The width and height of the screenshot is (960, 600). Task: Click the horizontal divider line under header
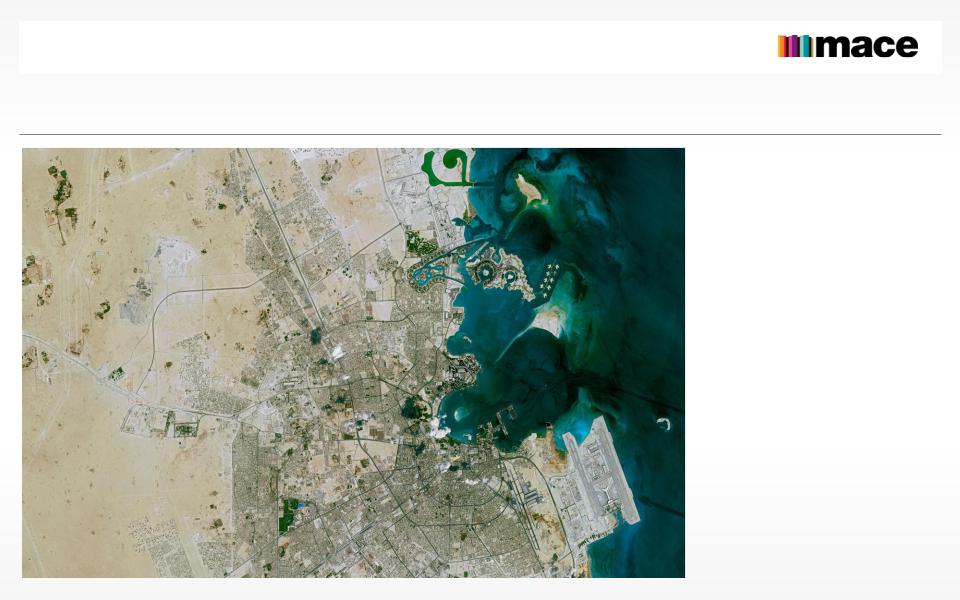click(480, 134)
